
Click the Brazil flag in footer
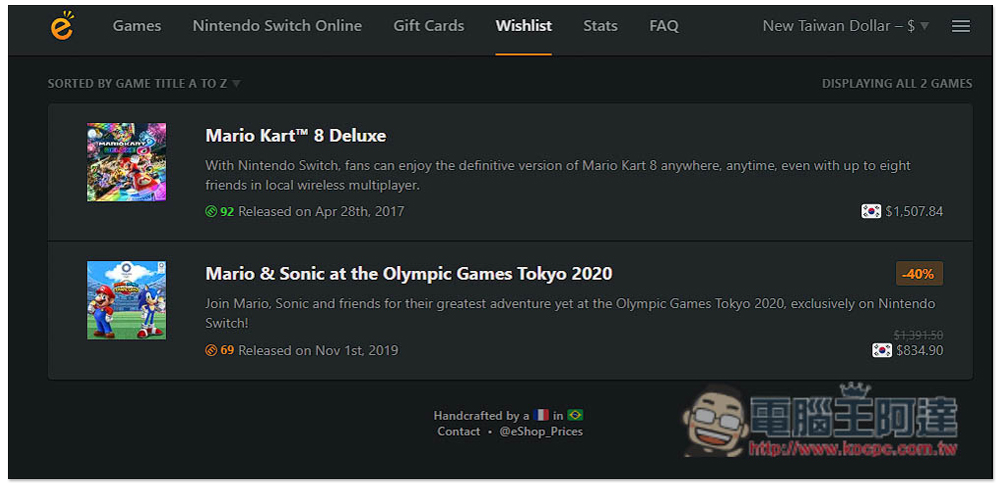point(575,415)
